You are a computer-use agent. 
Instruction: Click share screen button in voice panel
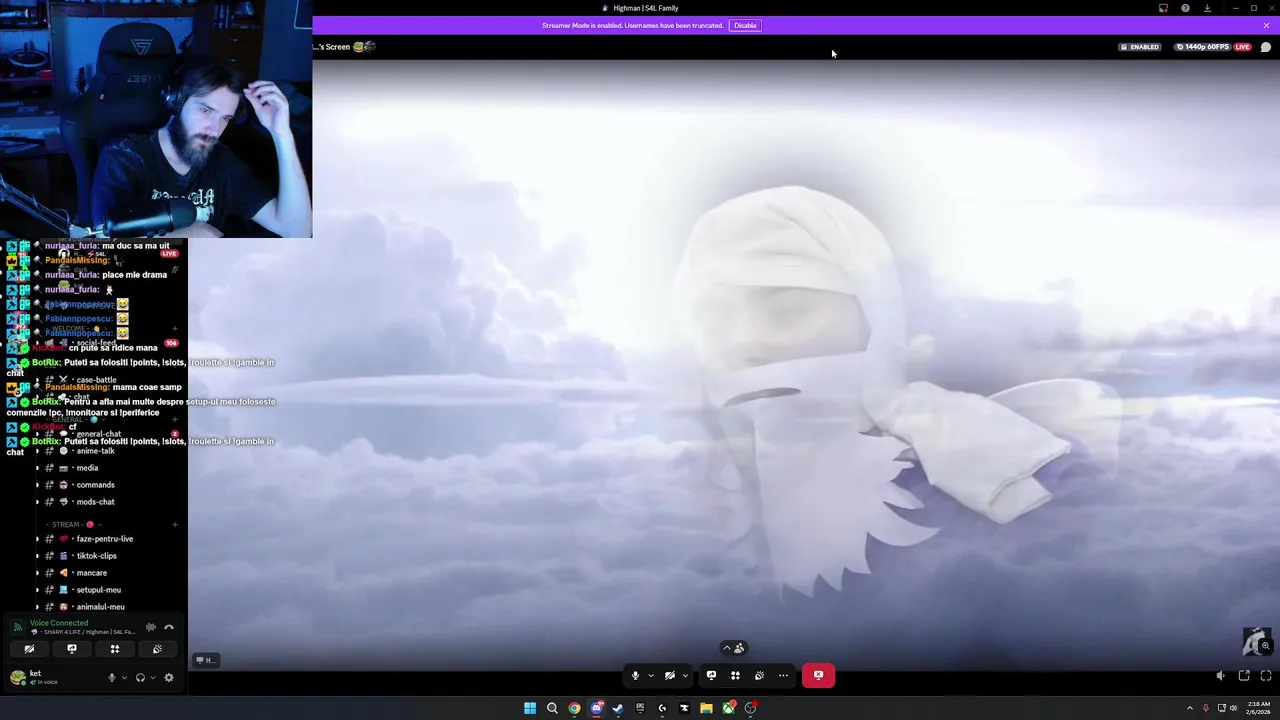click(x=72, y=649)
